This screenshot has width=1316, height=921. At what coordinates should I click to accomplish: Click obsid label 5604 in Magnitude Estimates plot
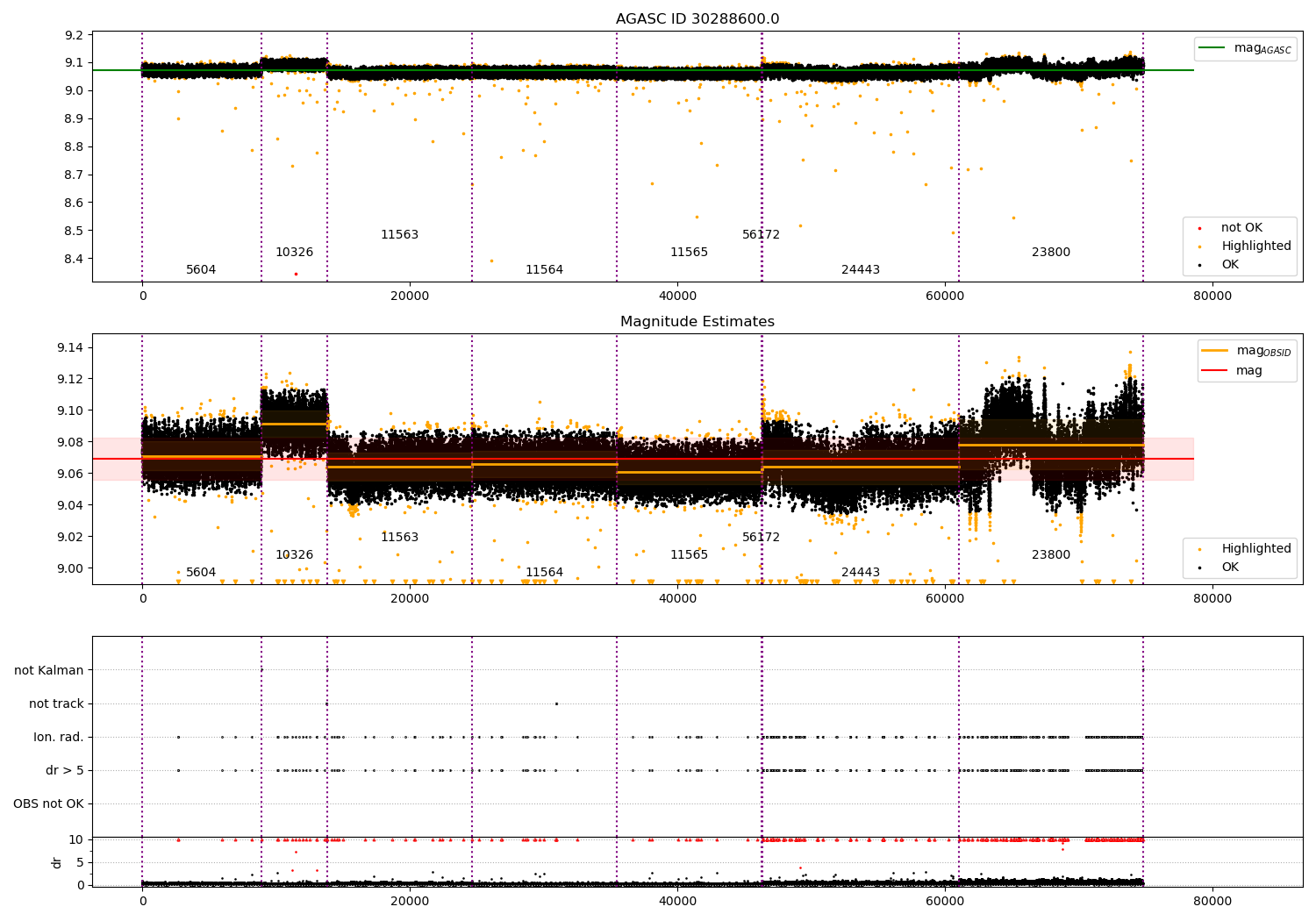(201, 573)
